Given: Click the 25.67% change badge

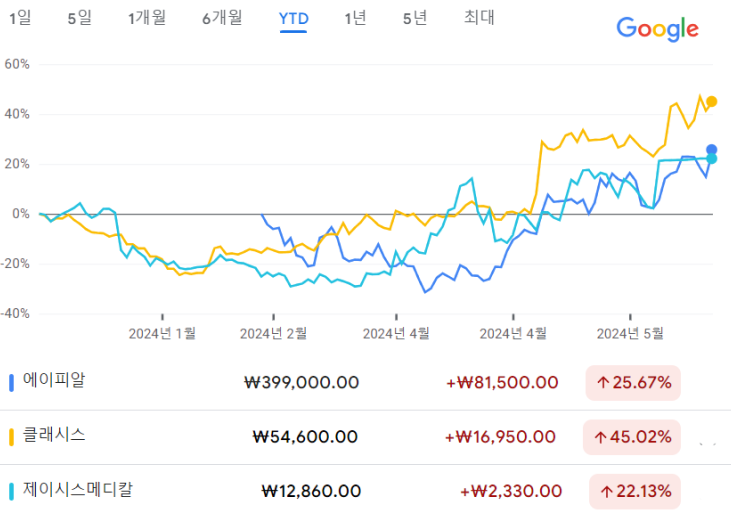Looking at the screenshot, I should (633, 383).
